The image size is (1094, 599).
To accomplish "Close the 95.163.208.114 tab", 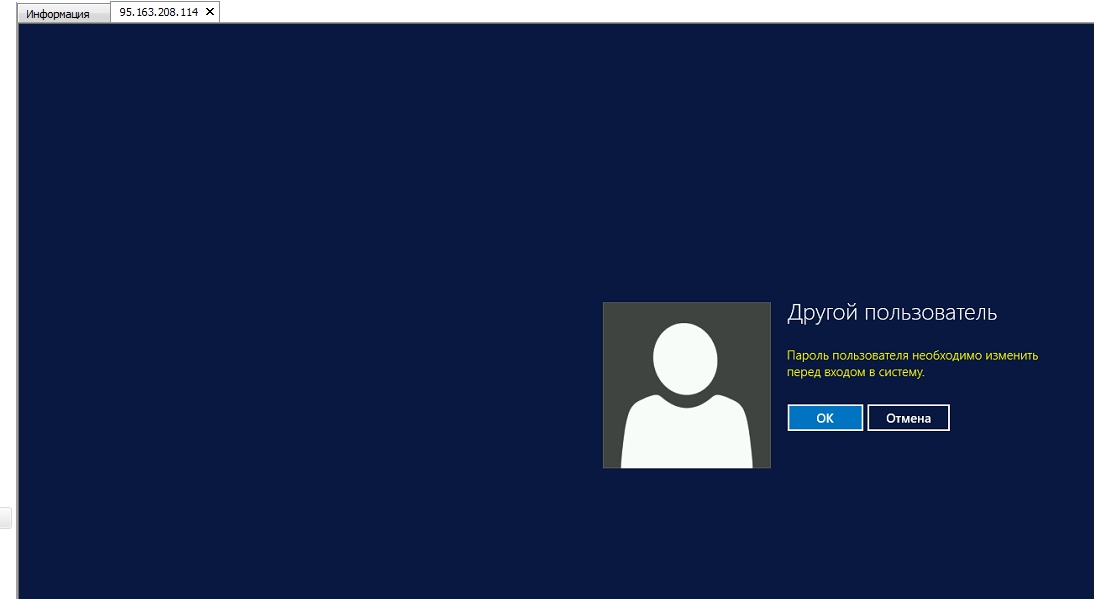I will (210, 13).
